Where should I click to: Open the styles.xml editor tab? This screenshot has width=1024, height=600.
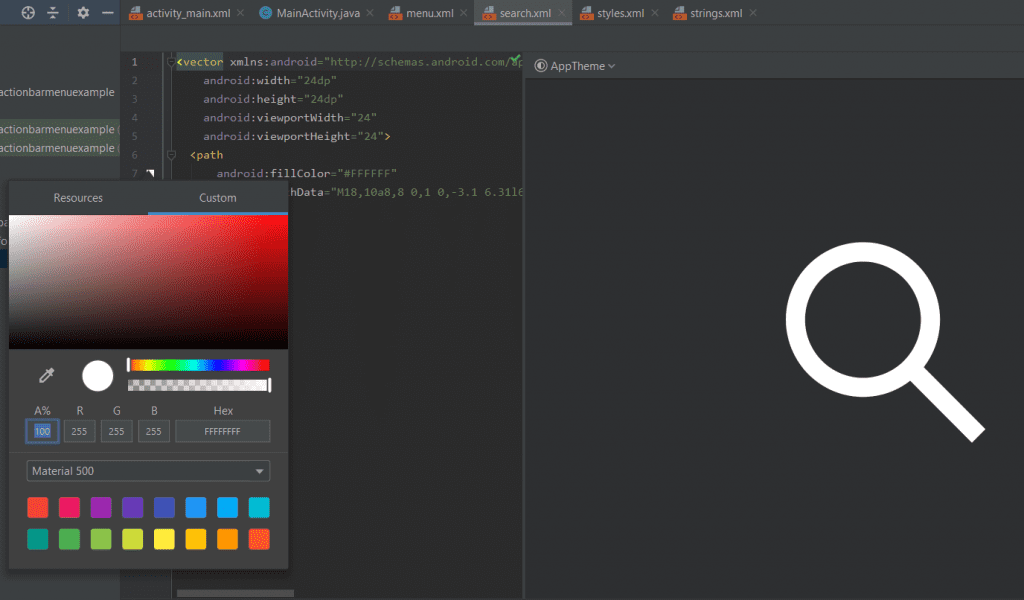click(620, 14)
